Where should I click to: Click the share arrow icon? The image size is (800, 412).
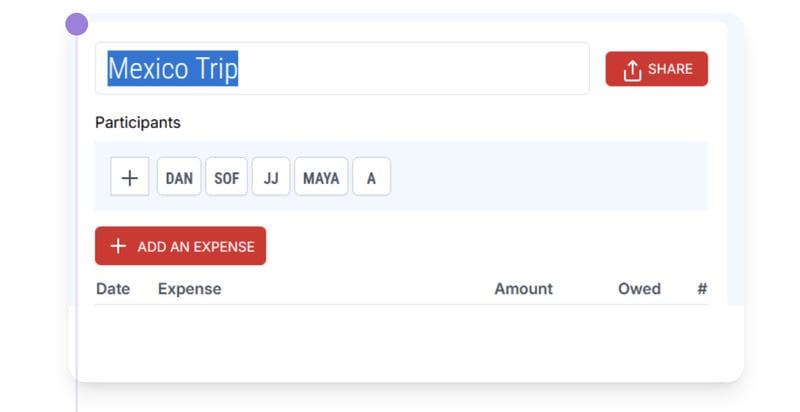(x=631, y=70)
